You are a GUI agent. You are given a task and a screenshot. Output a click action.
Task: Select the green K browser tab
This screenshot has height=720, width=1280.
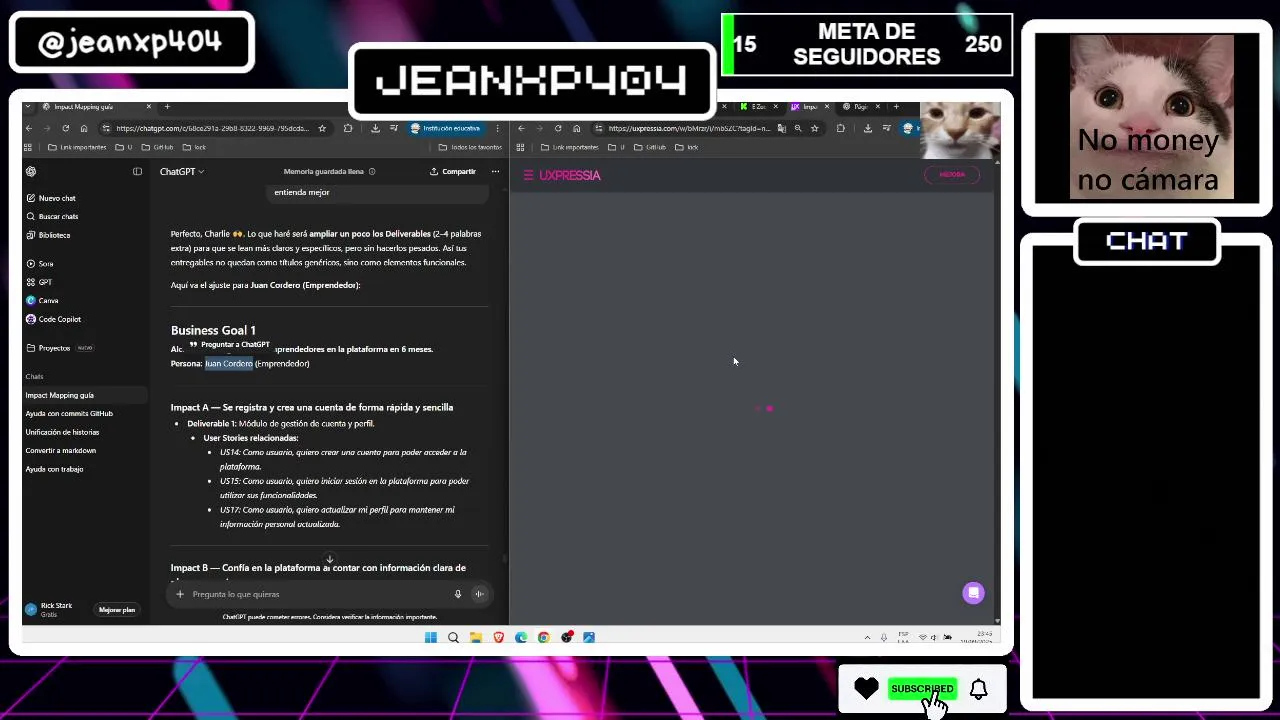(x=759, y=106)
